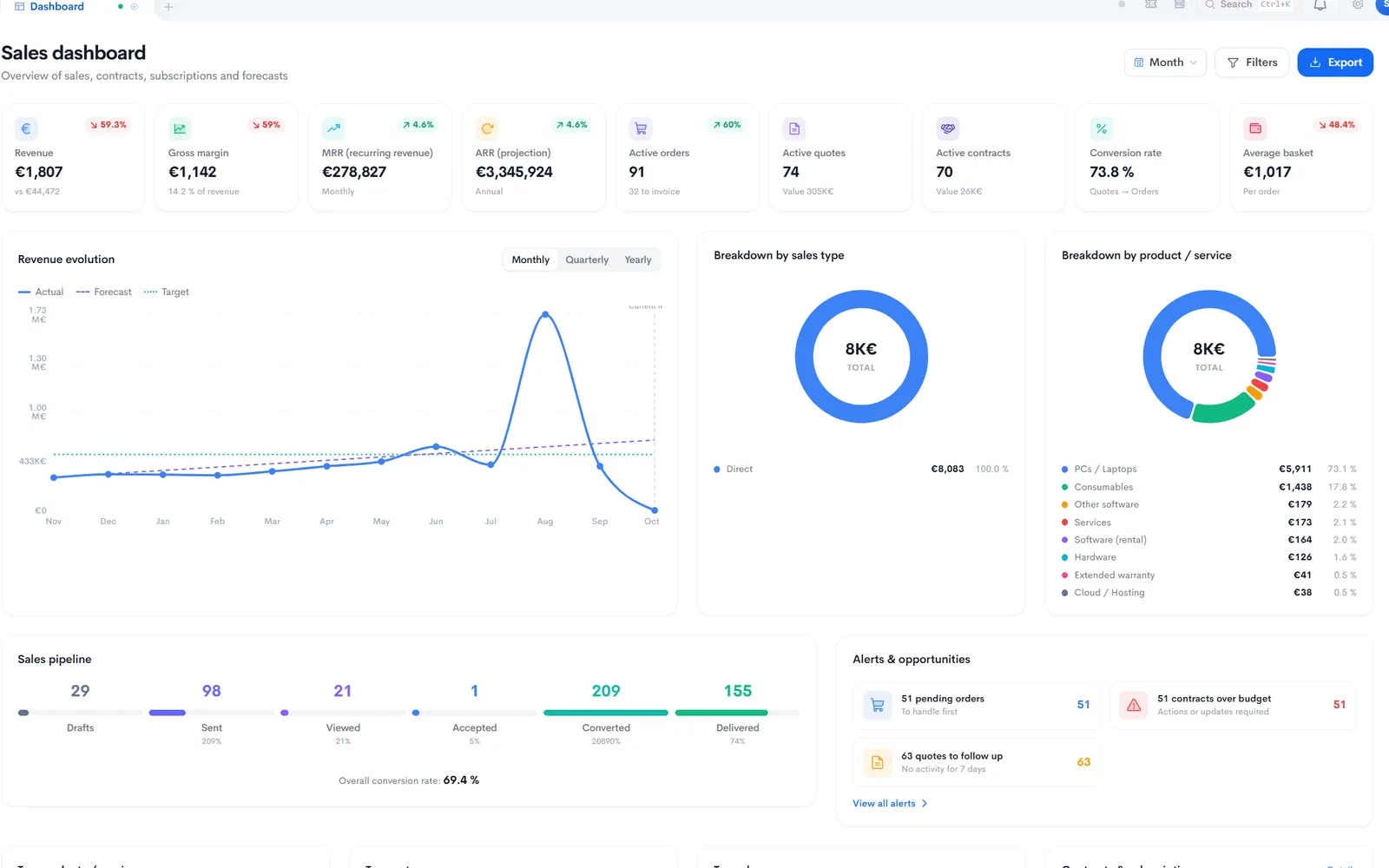Viewport: 1389px width, 868px height.
Task: Click the warning triangle icon for over budget
Action: coord(1134,705)
